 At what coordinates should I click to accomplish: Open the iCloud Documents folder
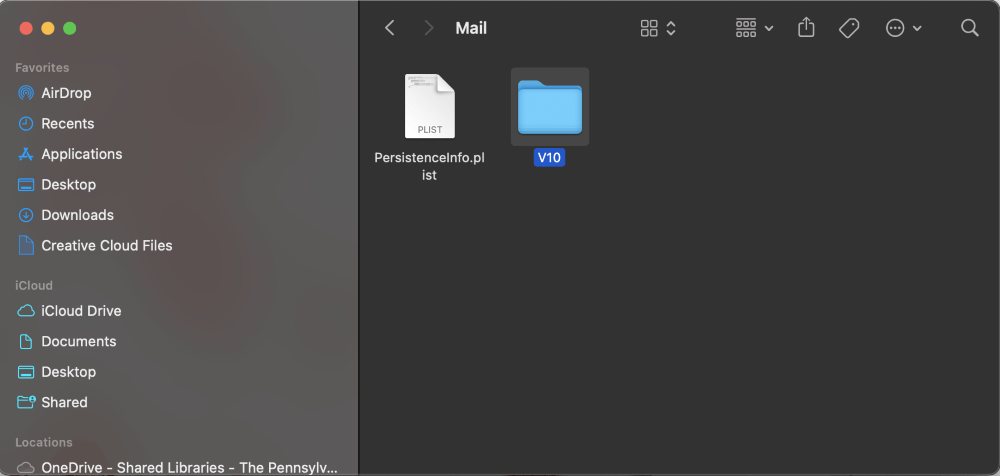[78, 341]
